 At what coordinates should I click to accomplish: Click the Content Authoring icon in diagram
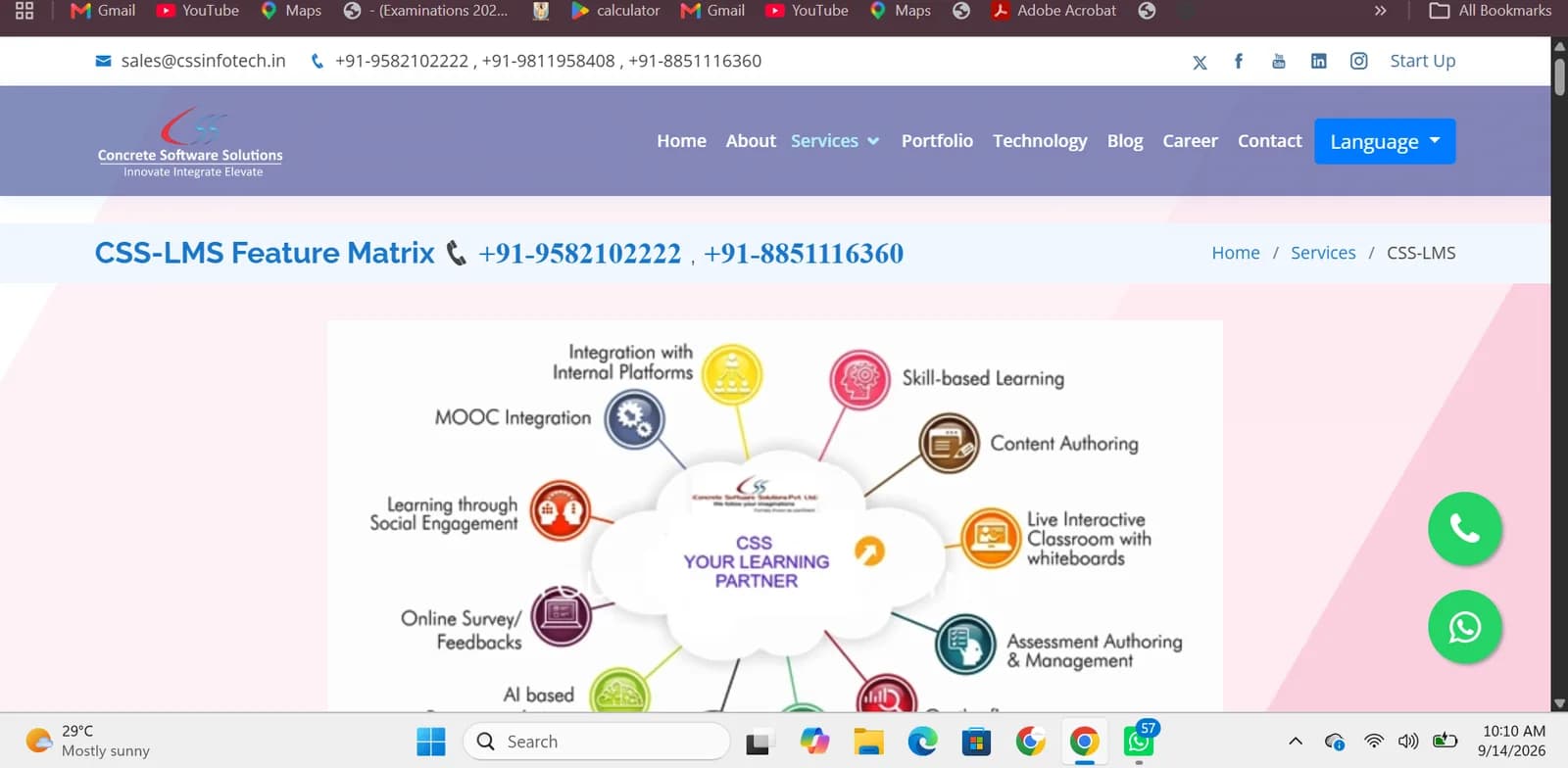949,443
